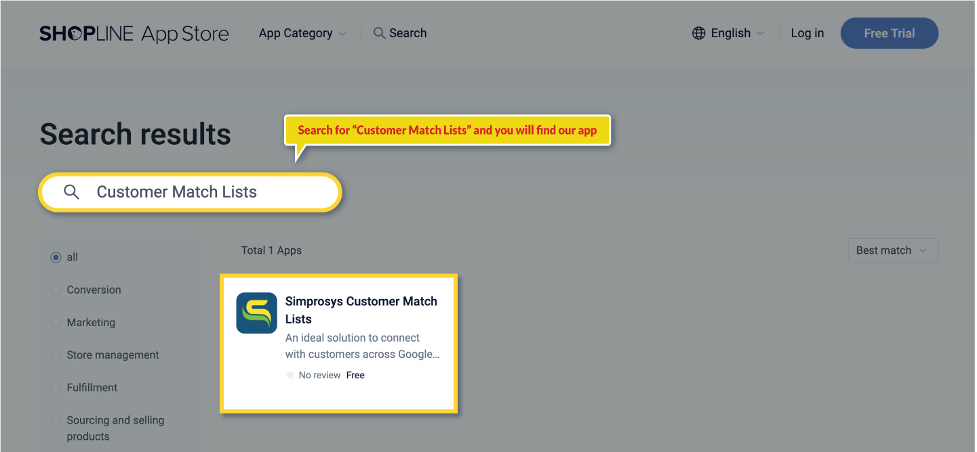Click the Free Trial button
The image size is (977, 452).
pos(889,33)
